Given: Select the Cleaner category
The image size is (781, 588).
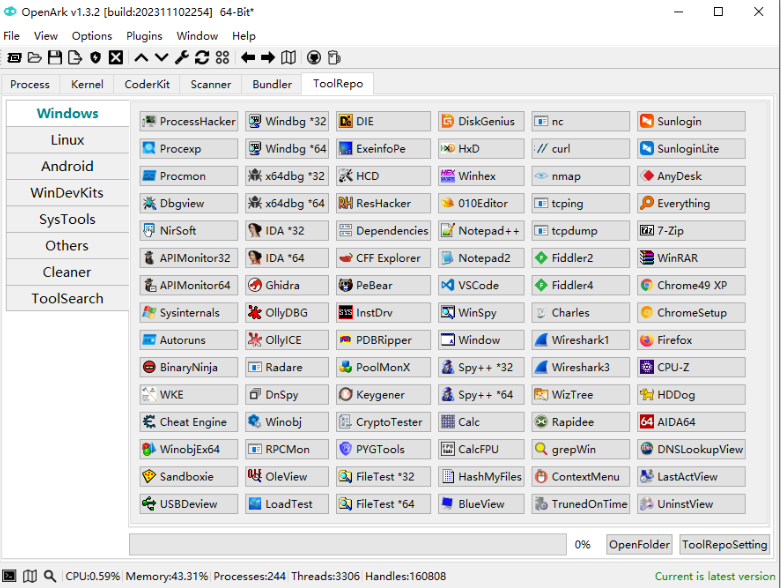Looking at the screenshot, I should pos(67,272).
